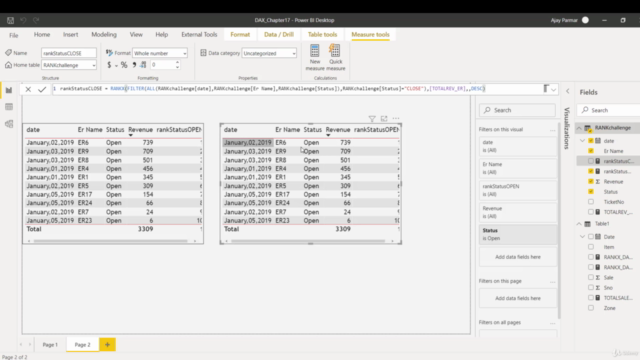Image resolution: width=640 pixels, height=360 pixels.
Task: Check the Sale field checkbox
Action: [591, 278]
